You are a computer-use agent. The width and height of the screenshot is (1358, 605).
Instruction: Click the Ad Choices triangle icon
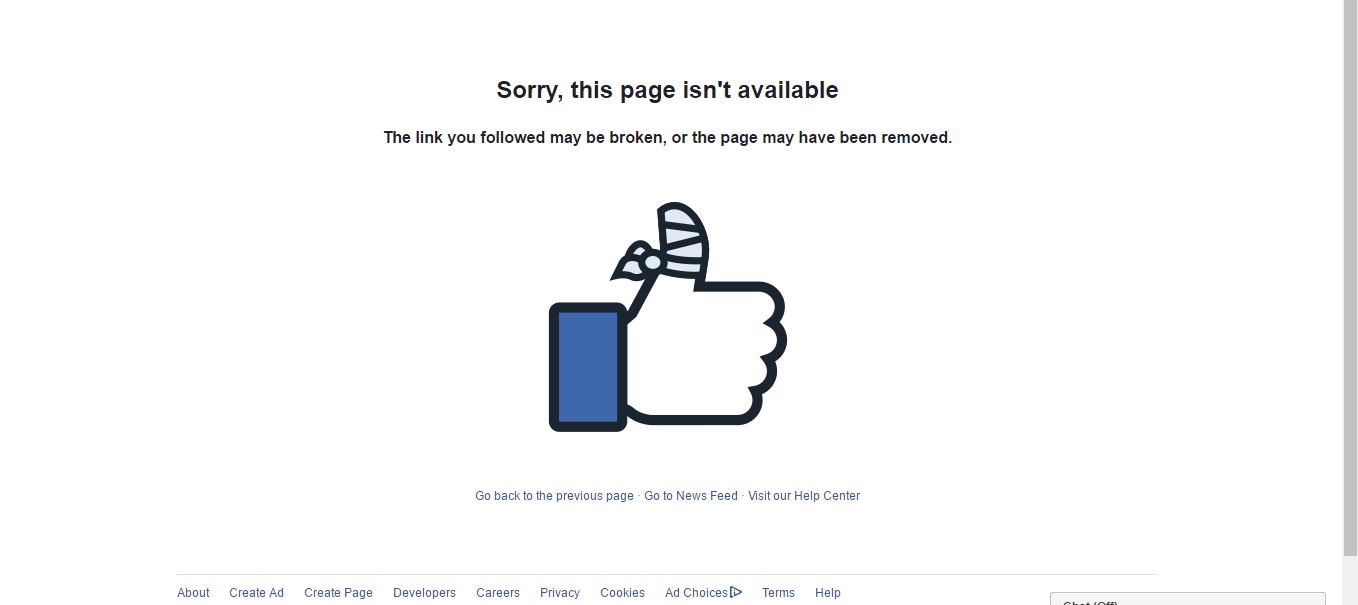pos(736,592)
